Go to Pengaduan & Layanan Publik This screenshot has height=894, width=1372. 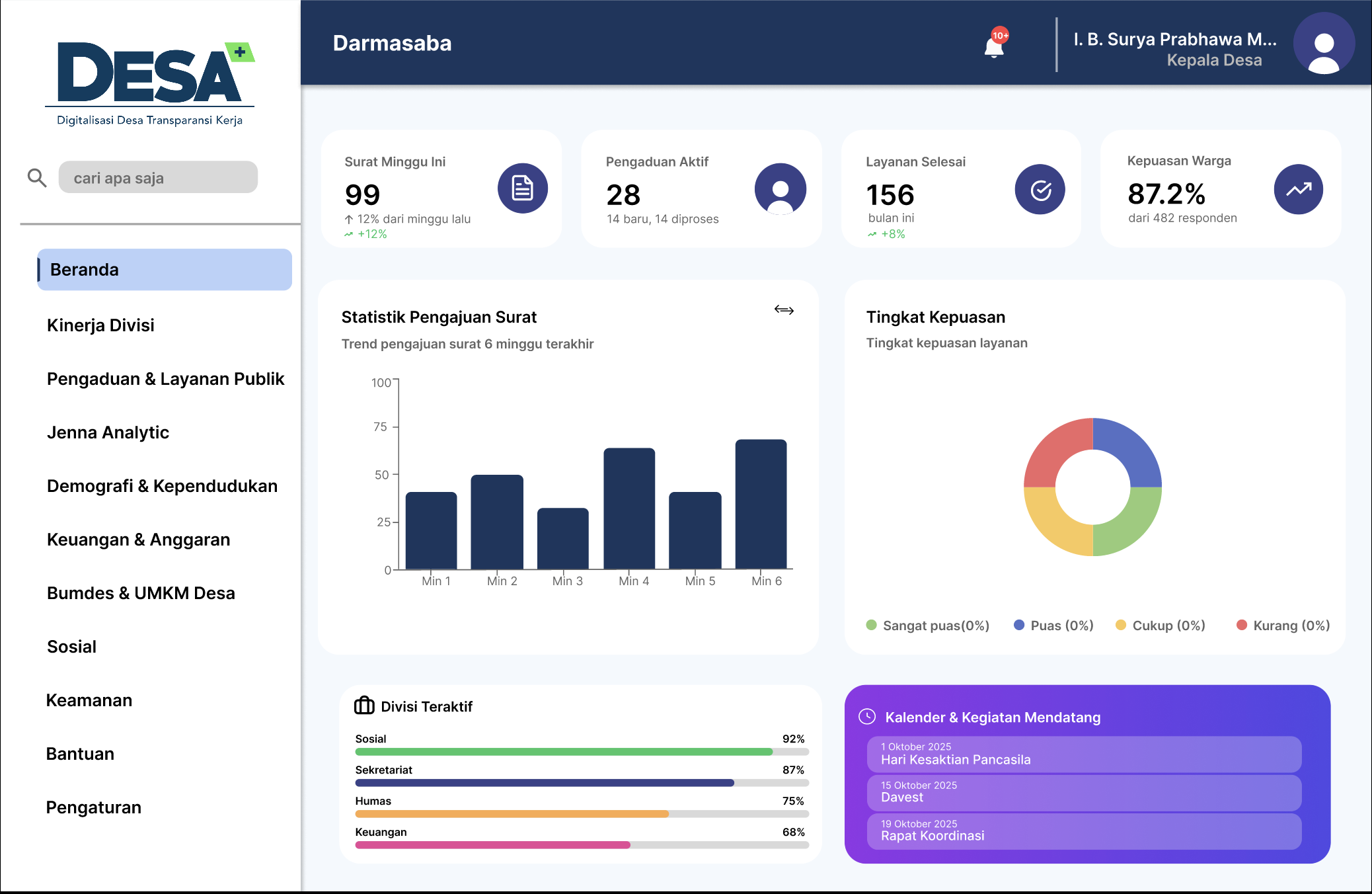pyautogui.click(x=165, y=379)
